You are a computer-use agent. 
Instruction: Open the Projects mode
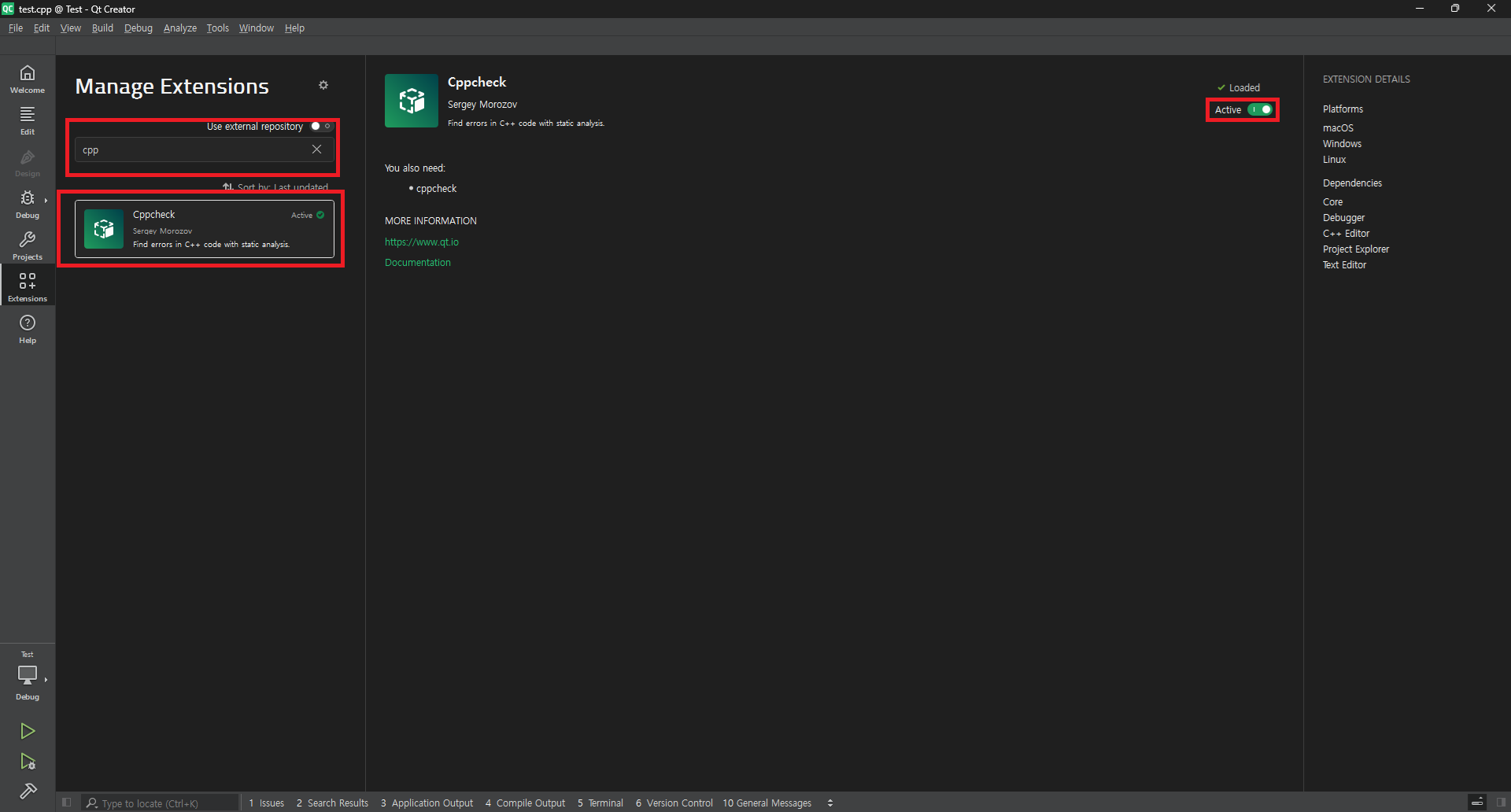tap(28, 245)
